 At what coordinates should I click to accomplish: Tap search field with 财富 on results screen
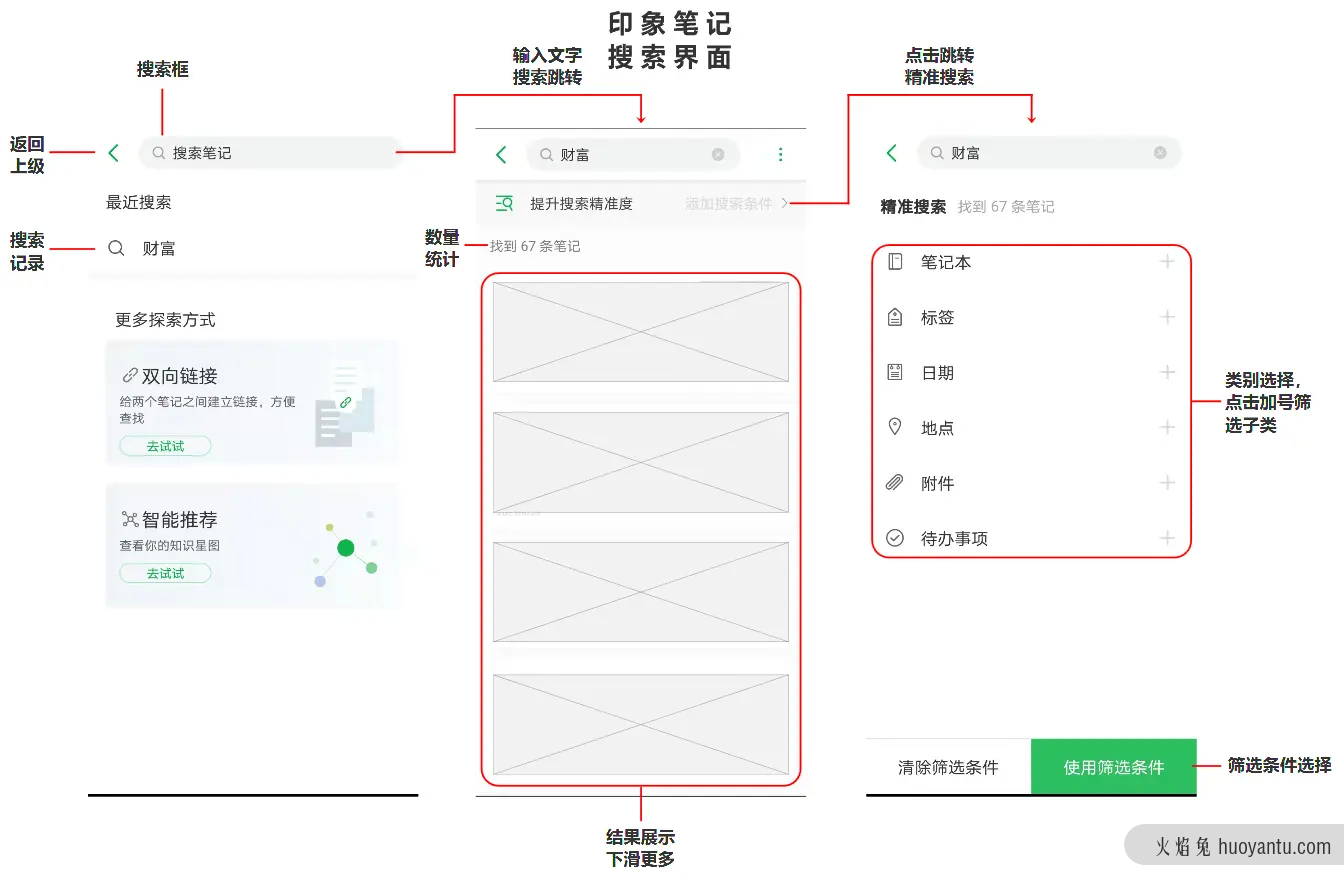(x=633, y=154)
